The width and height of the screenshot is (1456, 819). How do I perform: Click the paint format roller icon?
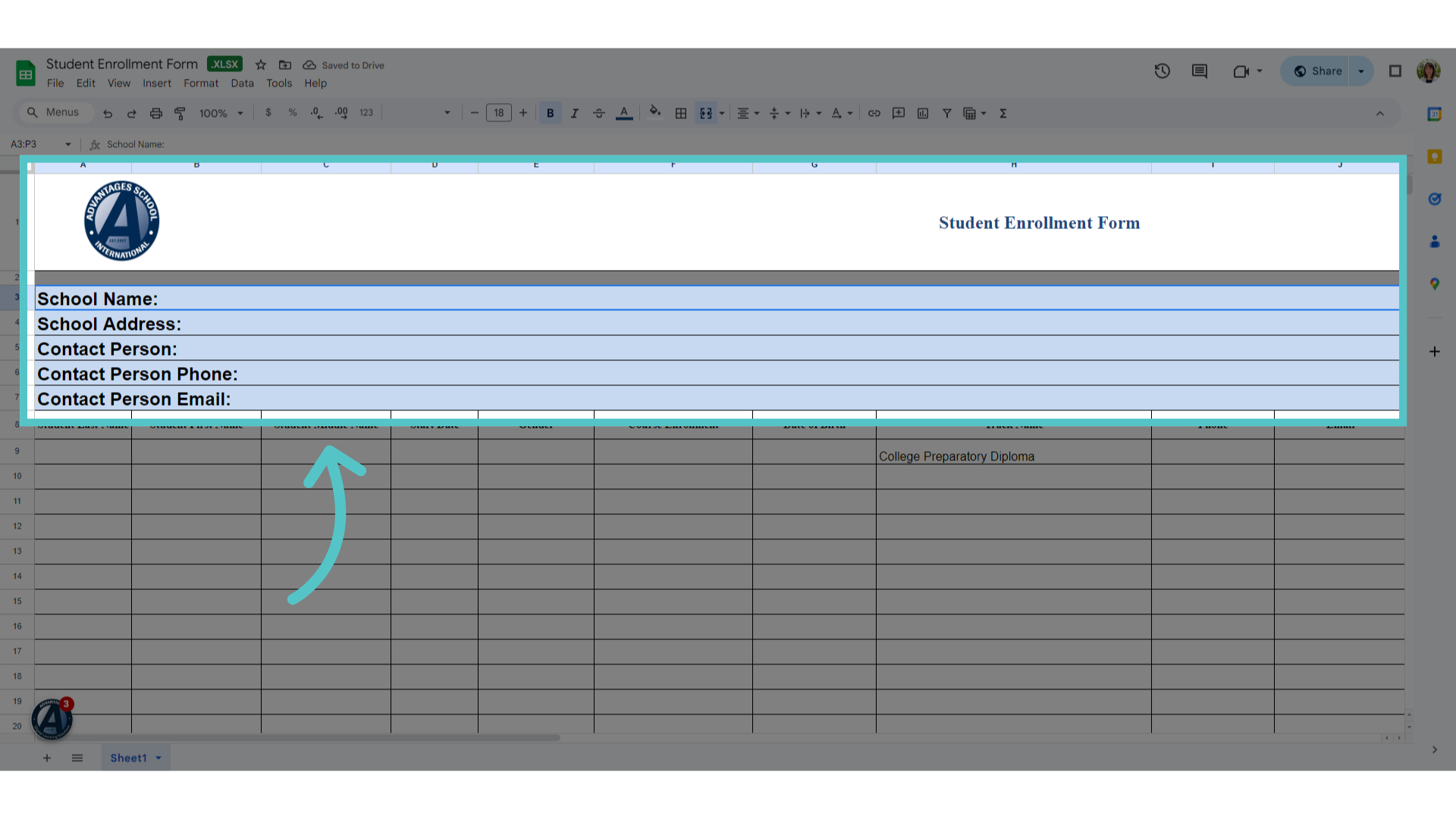click(180, 113)
